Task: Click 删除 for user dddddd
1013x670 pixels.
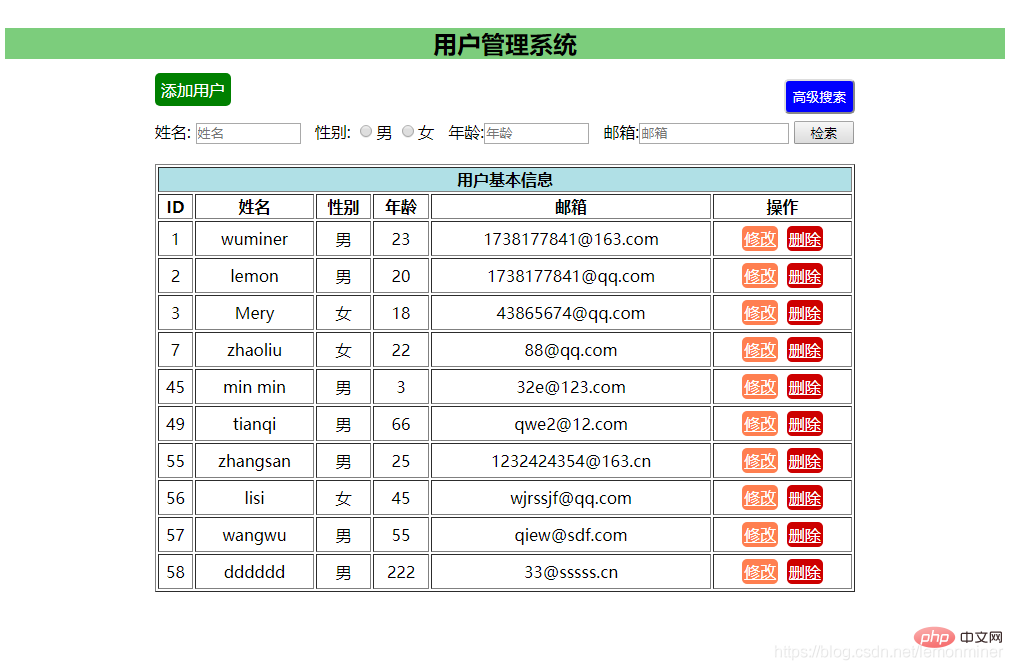Action: pyautogui.click(x=805, y=571)
